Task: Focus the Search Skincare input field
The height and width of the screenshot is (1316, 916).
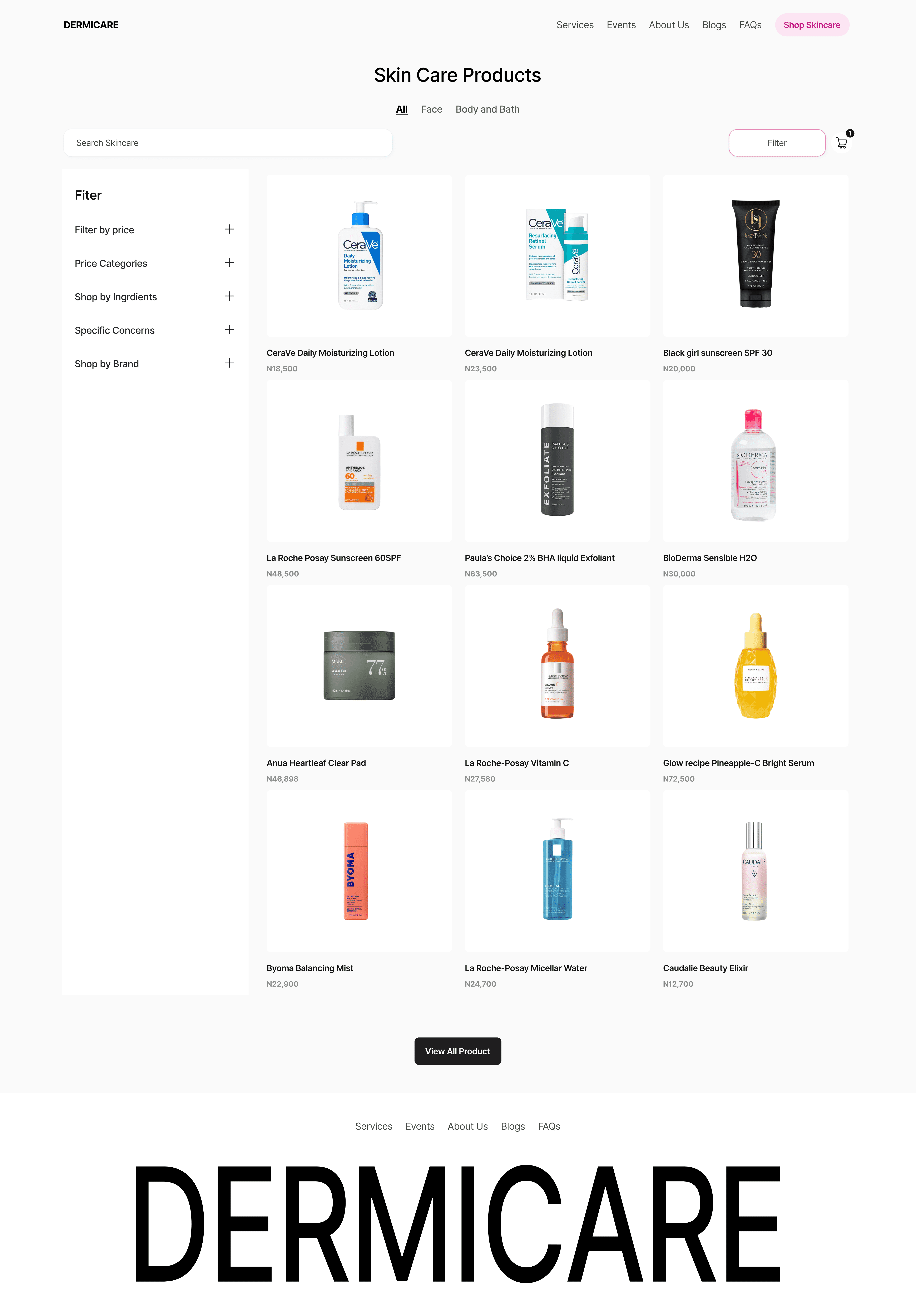Action: pos(227,143)
